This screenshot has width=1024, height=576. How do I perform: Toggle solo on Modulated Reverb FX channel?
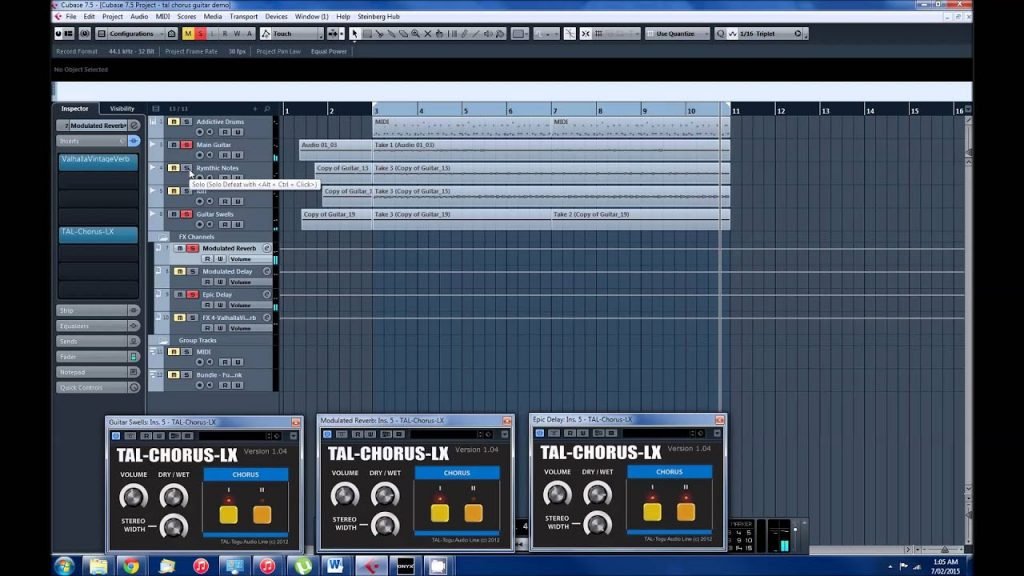point(192,248)
